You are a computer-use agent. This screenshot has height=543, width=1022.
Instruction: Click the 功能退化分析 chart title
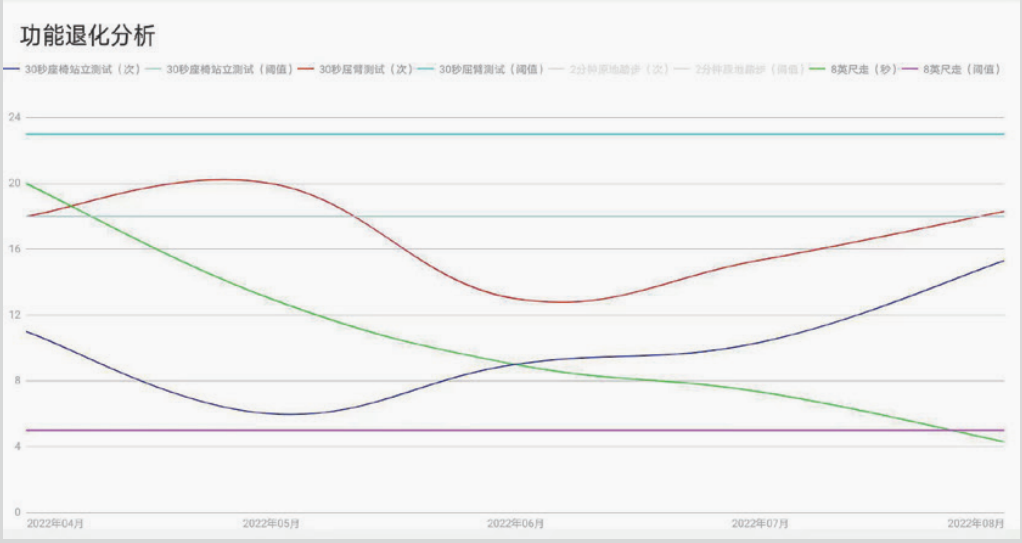click(88, 37)
